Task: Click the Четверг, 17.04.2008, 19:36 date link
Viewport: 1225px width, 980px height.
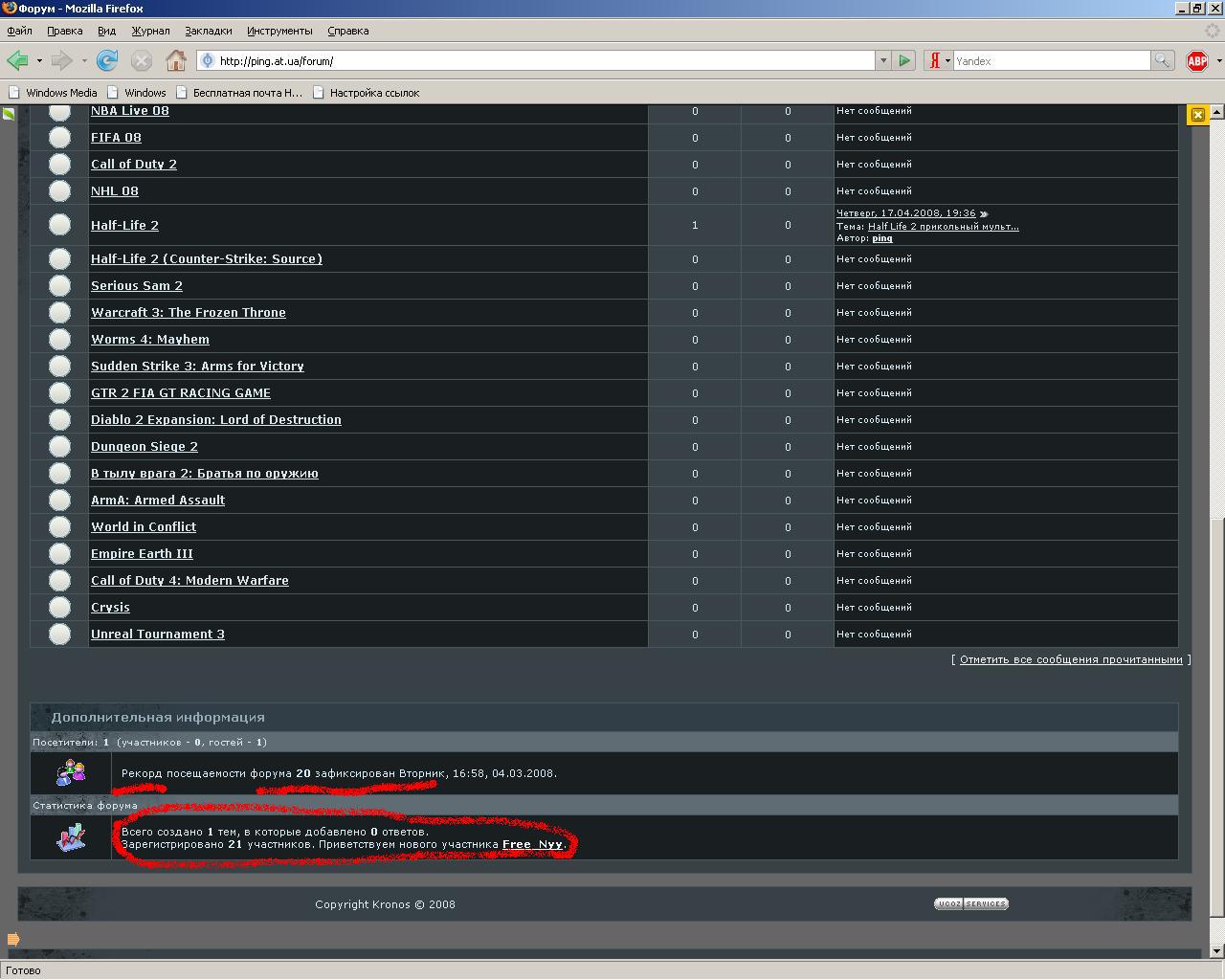Action: click(x=906, y=213)
